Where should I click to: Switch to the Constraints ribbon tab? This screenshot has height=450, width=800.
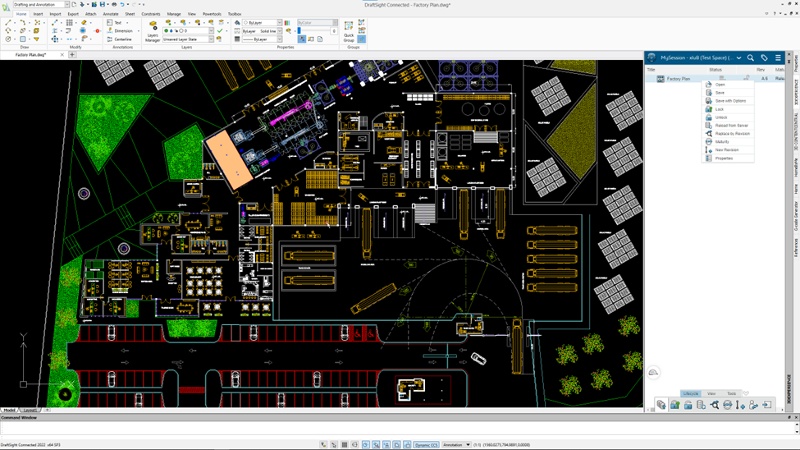coord(151,14)
